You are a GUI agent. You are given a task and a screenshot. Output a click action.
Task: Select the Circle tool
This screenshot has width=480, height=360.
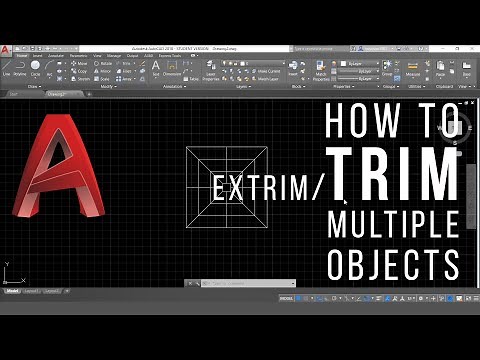pos(35,68)
